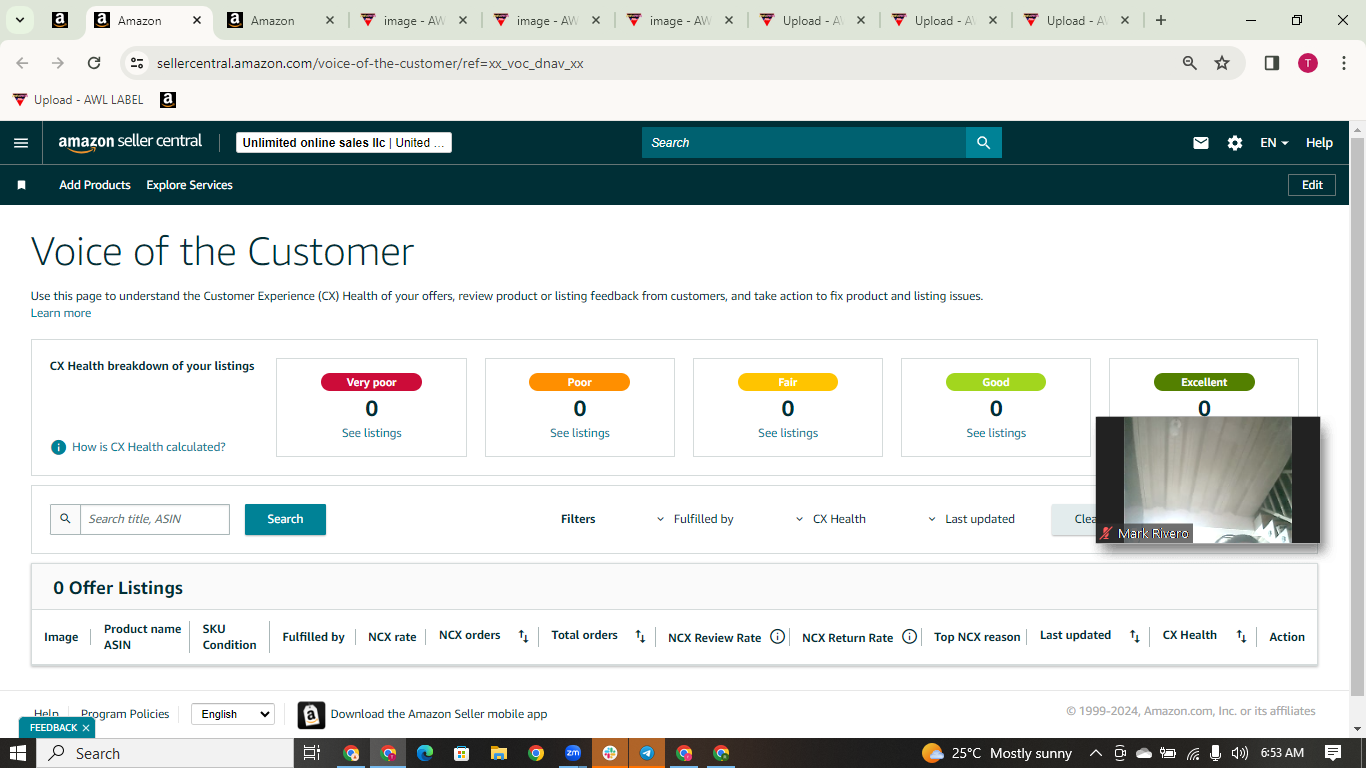1366x768 pixels.
Task: Open Upload - AWL LABEL bookmark
Action: 78,100
